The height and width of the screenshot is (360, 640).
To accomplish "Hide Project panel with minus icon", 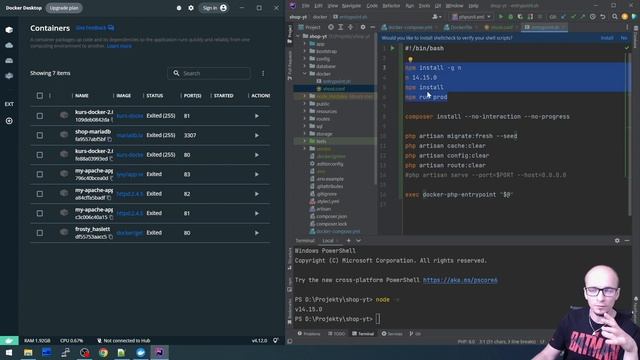I will pyautogui.click(x=372, y=27).
